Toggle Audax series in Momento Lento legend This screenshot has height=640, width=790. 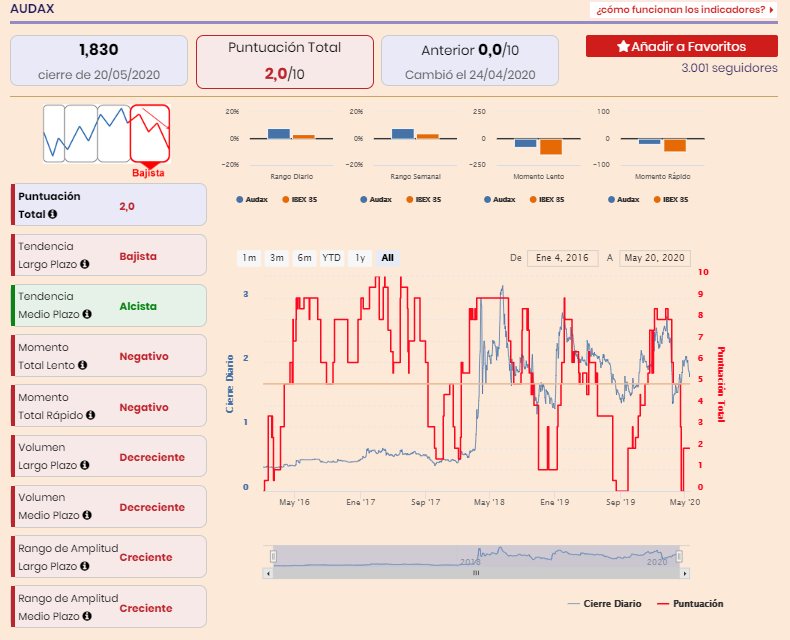(x=499, y=200)
